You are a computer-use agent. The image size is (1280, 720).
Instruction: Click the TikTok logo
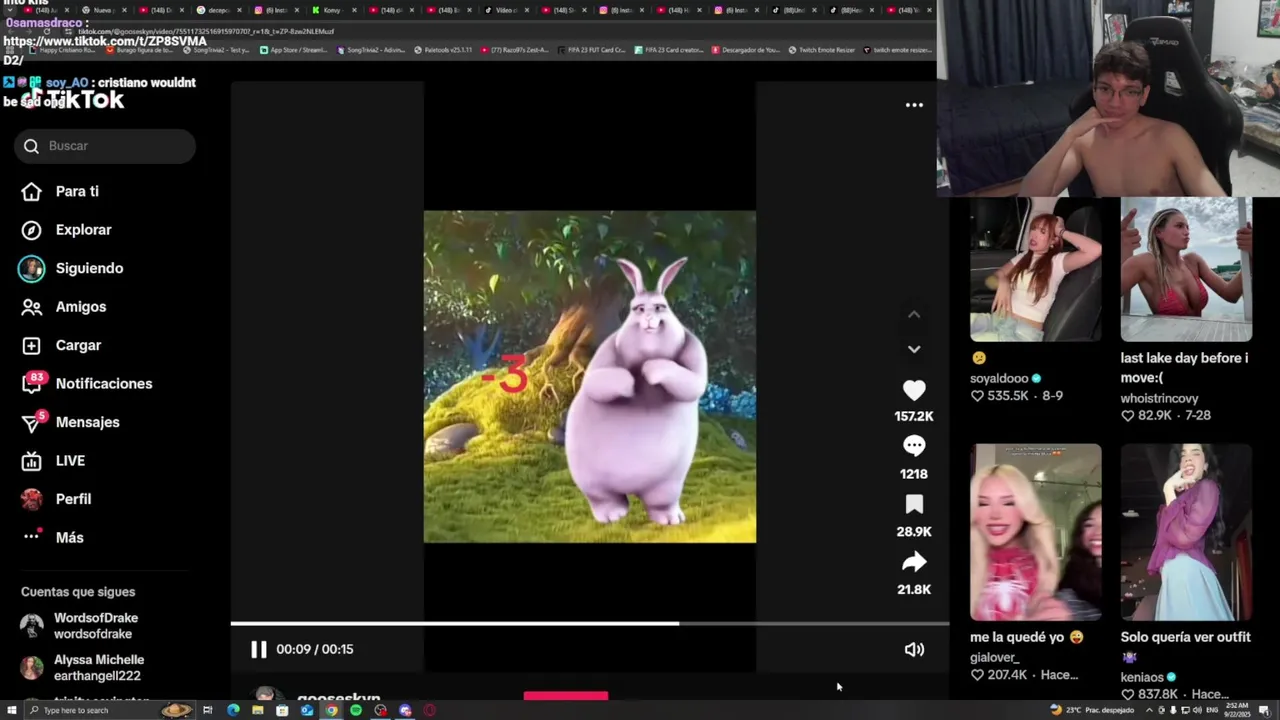click(x=75, y=100)
